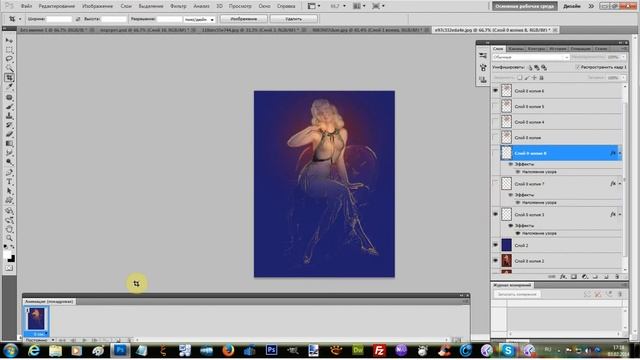The image size is (640, 360).
Task: Select animation frame 1 thumbnail
Action: [36, 319]
